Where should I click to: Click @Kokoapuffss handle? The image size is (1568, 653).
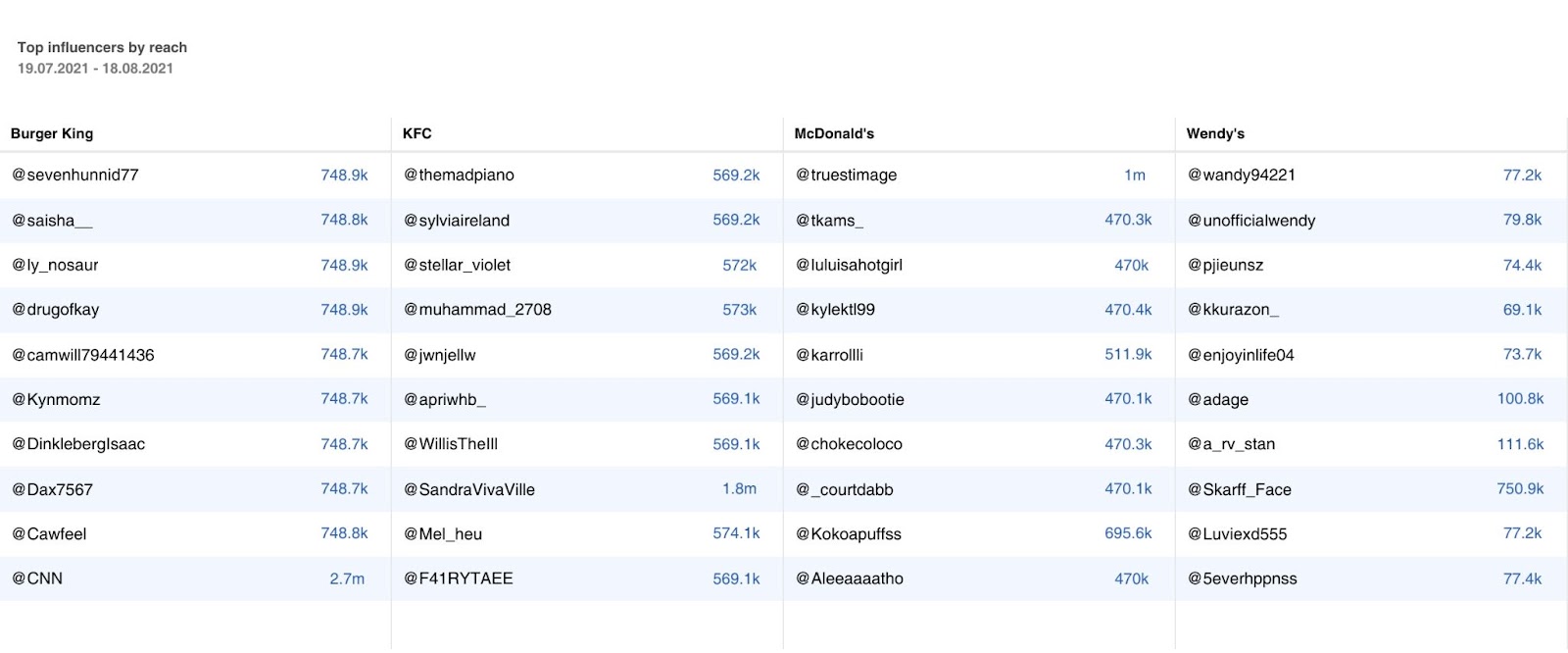pyautogui.click(x=849, y=534)
